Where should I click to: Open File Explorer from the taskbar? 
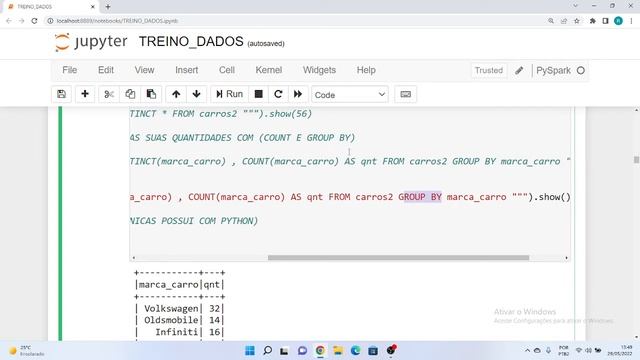click(338, 350)
